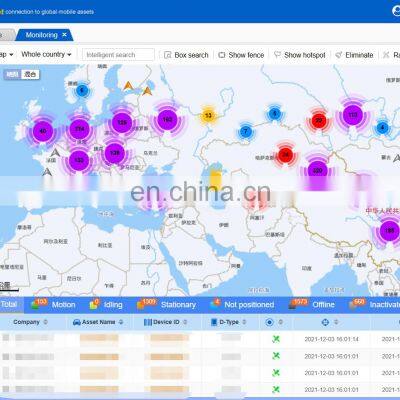Click the green satellite icon in 16:01:14 row
Image resolution: width=400 pixels, height=400 pixels.
pyautogui.click(x=276, y=339)
